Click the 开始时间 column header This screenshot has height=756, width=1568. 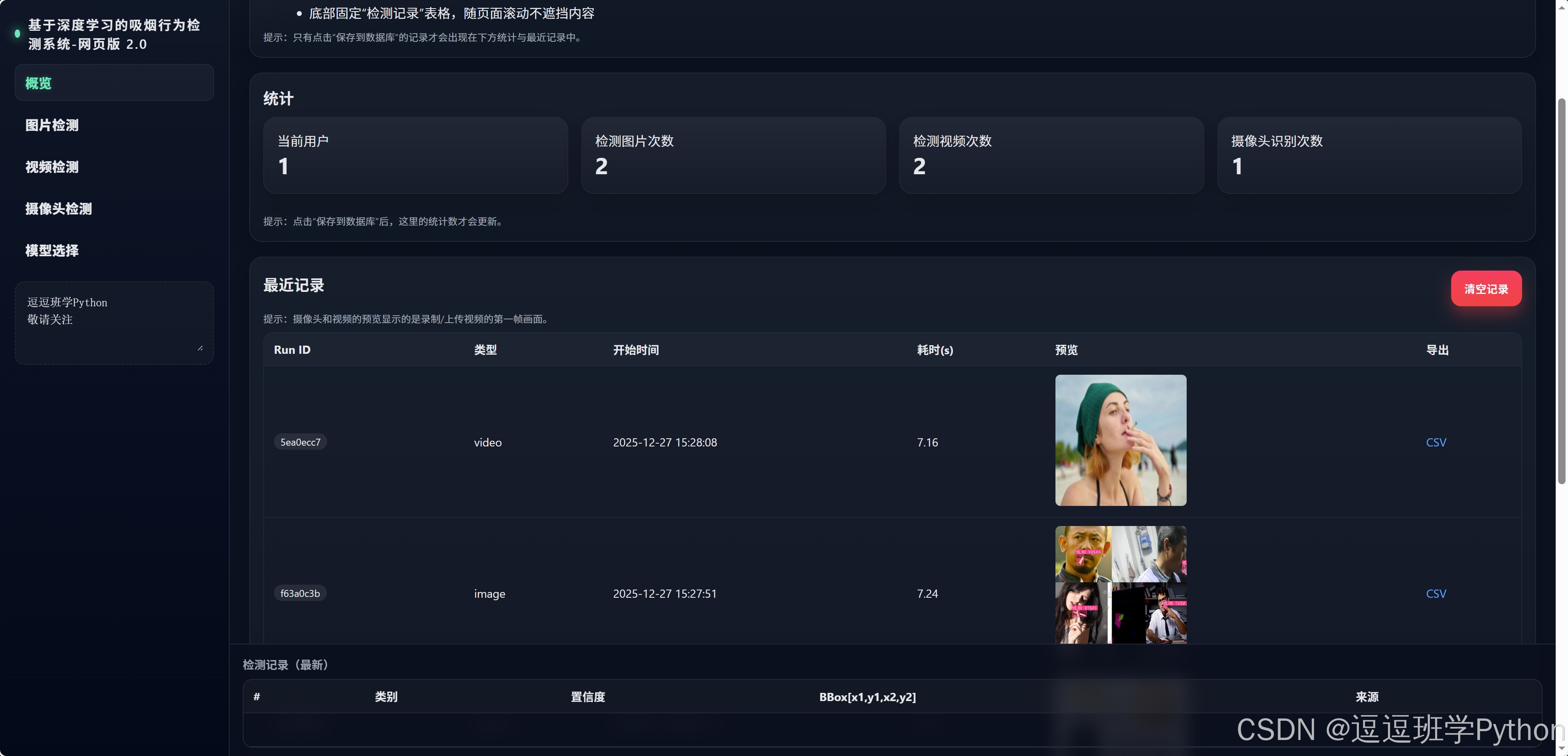636,350
